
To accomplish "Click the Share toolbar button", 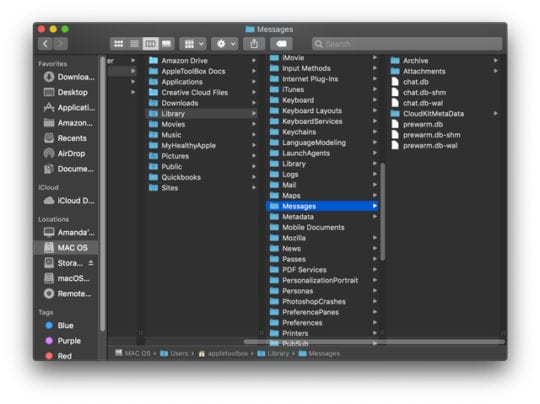I will click(x=254, y=44).
